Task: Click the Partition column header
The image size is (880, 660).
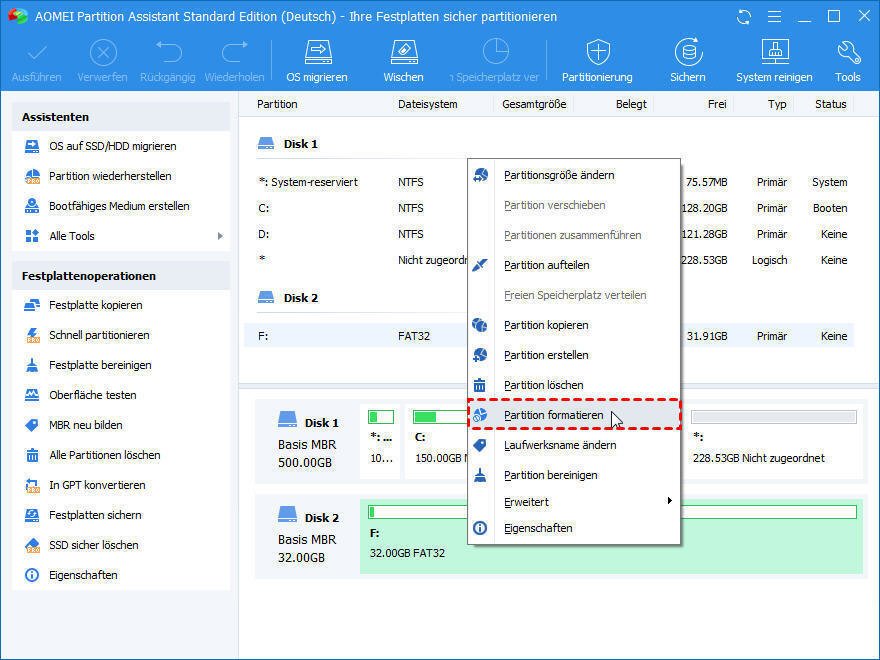Action: click(277, 104)
